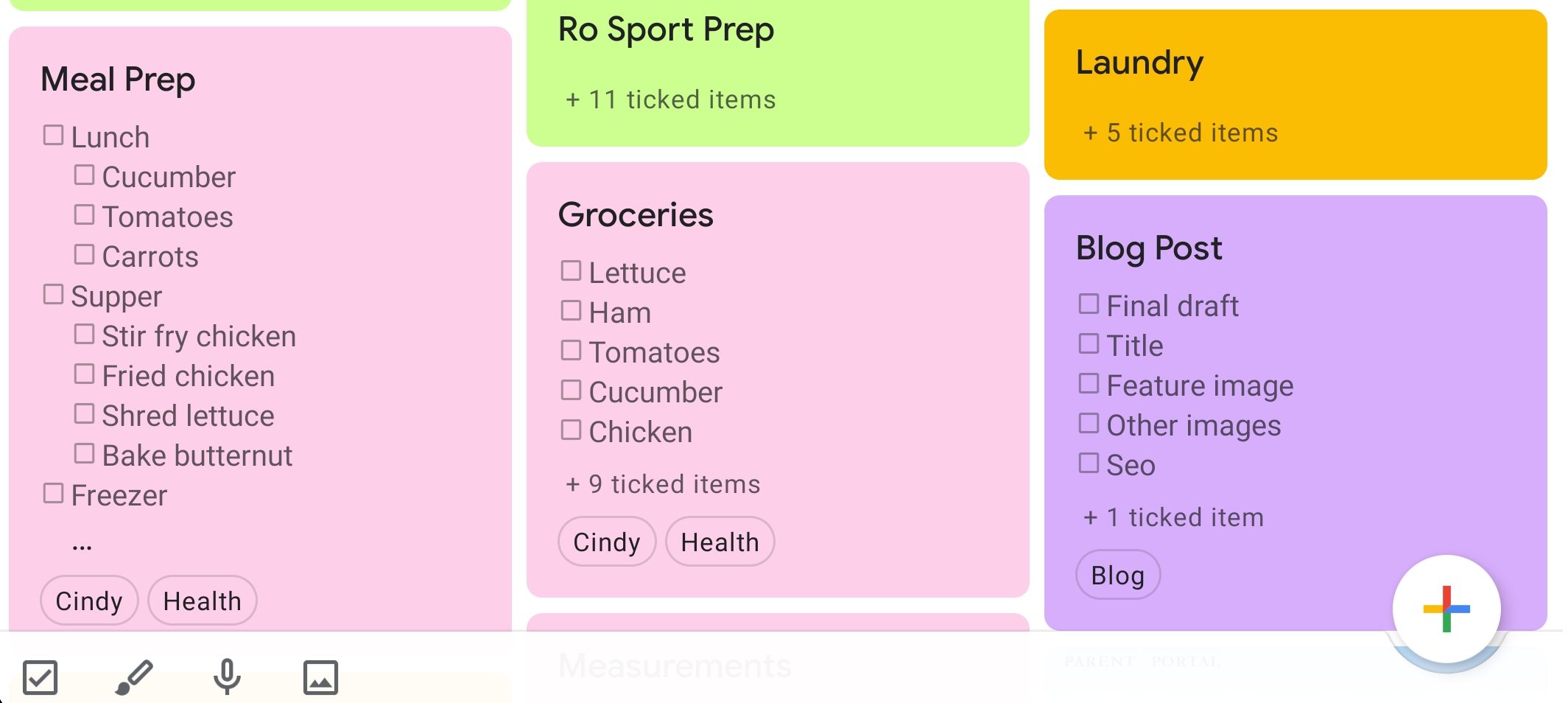Open the Blog label on Blog Post
Image resolution: width=1568 pixels, height=703 pixels.
pos(1117,575)
